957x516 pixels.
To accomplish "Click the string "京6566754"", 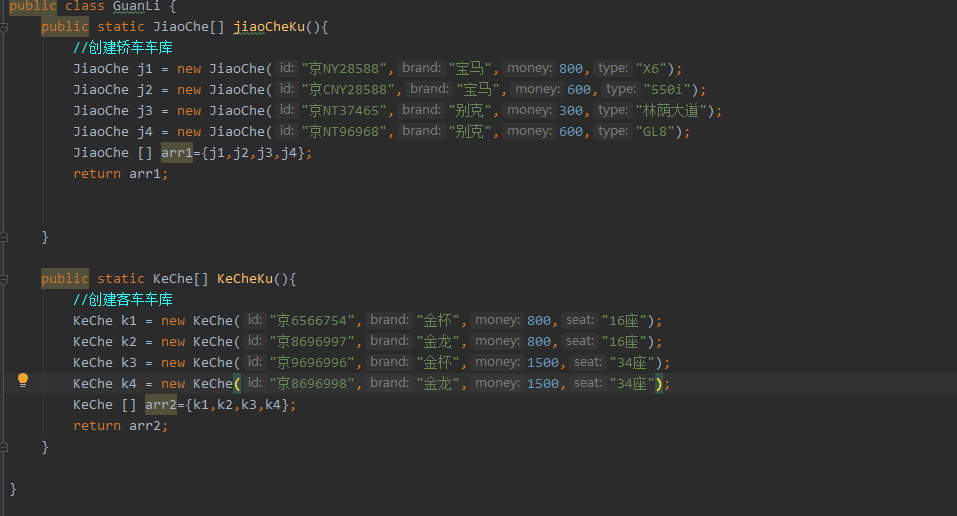I will 312,321.
